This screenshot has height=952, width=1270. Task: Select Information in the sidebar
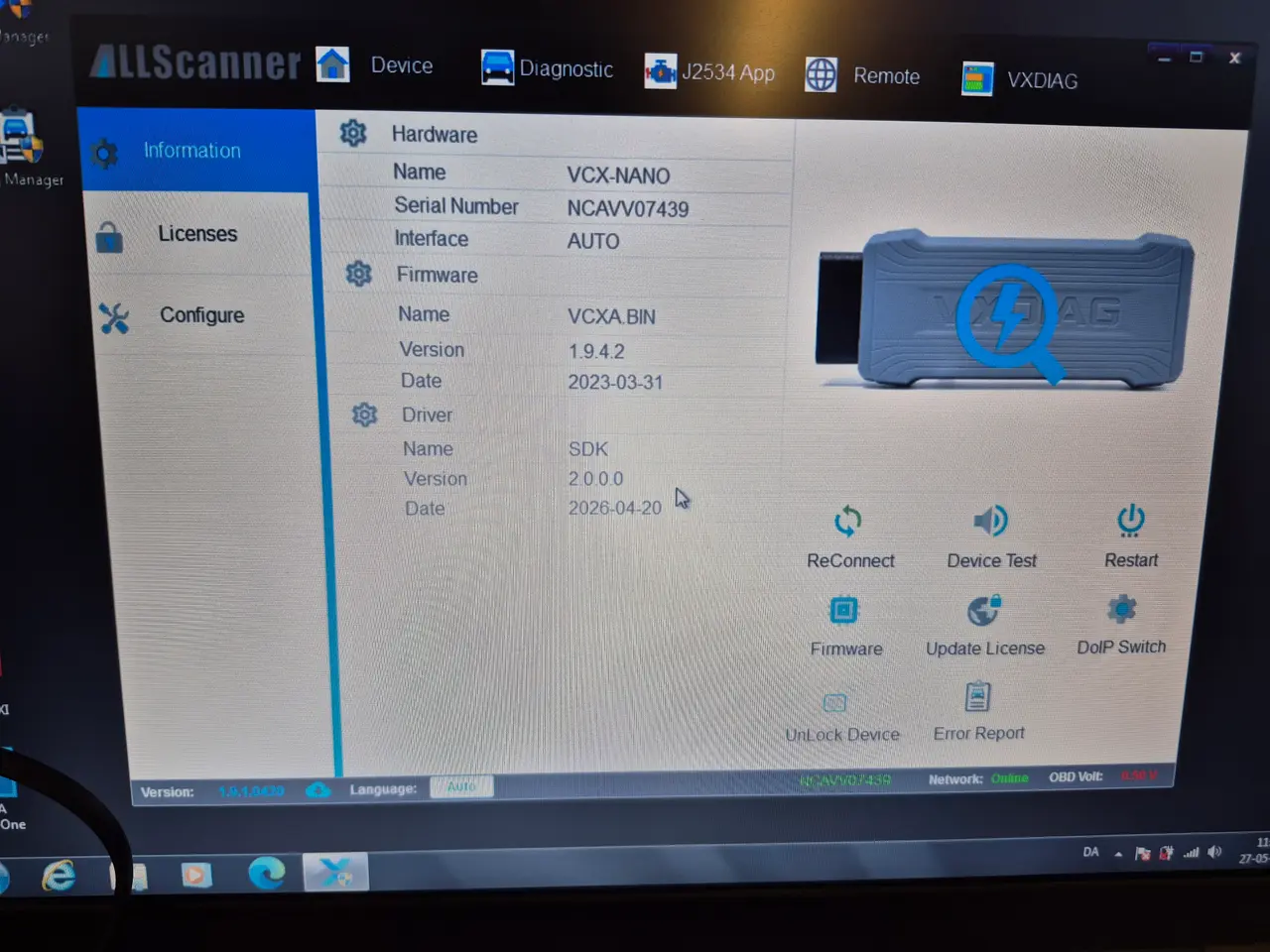click(196, 151)
